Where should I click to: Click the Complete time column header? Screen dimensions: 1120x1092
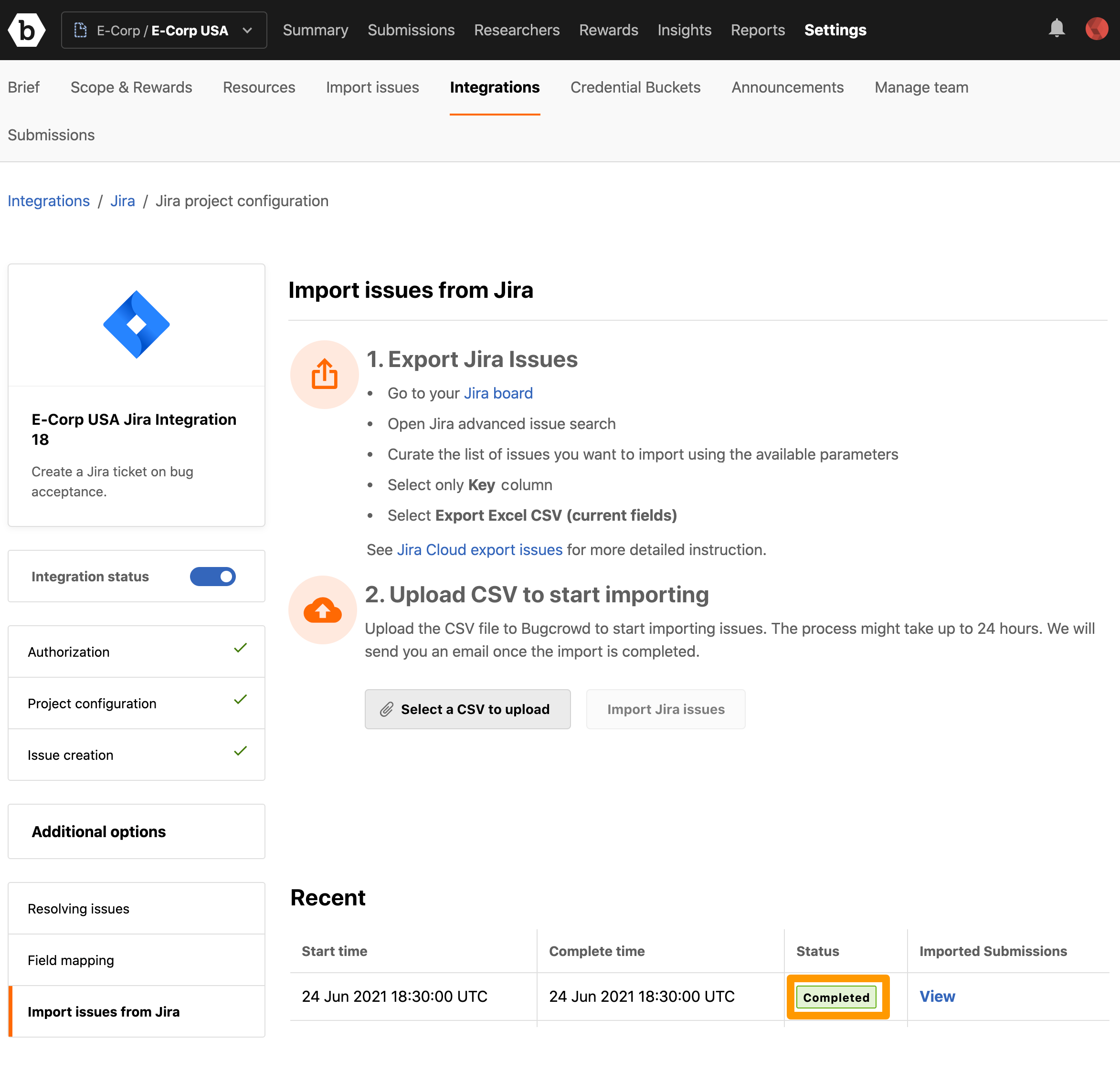[597, 951]
